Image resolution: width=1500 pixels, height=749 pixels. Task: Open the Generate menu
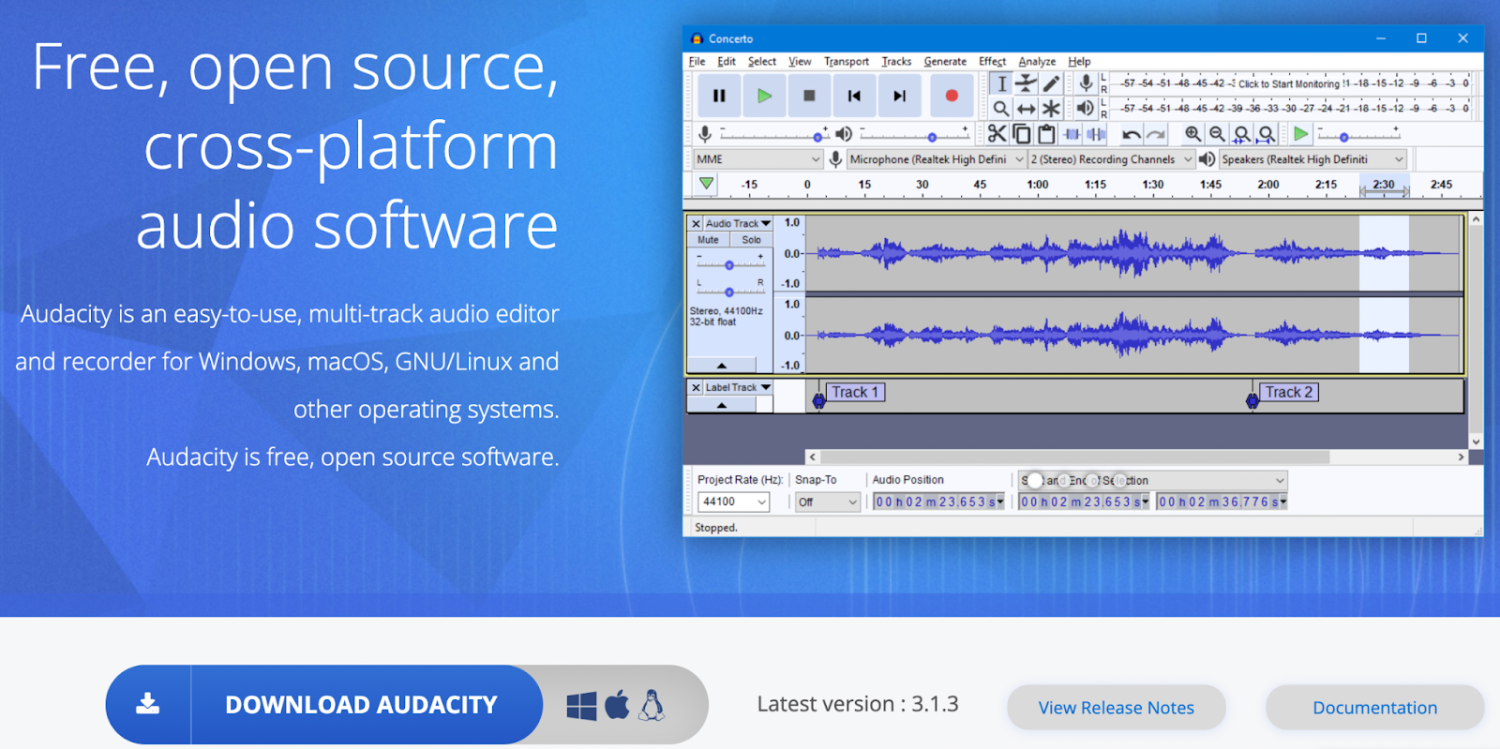click(945, 61)
